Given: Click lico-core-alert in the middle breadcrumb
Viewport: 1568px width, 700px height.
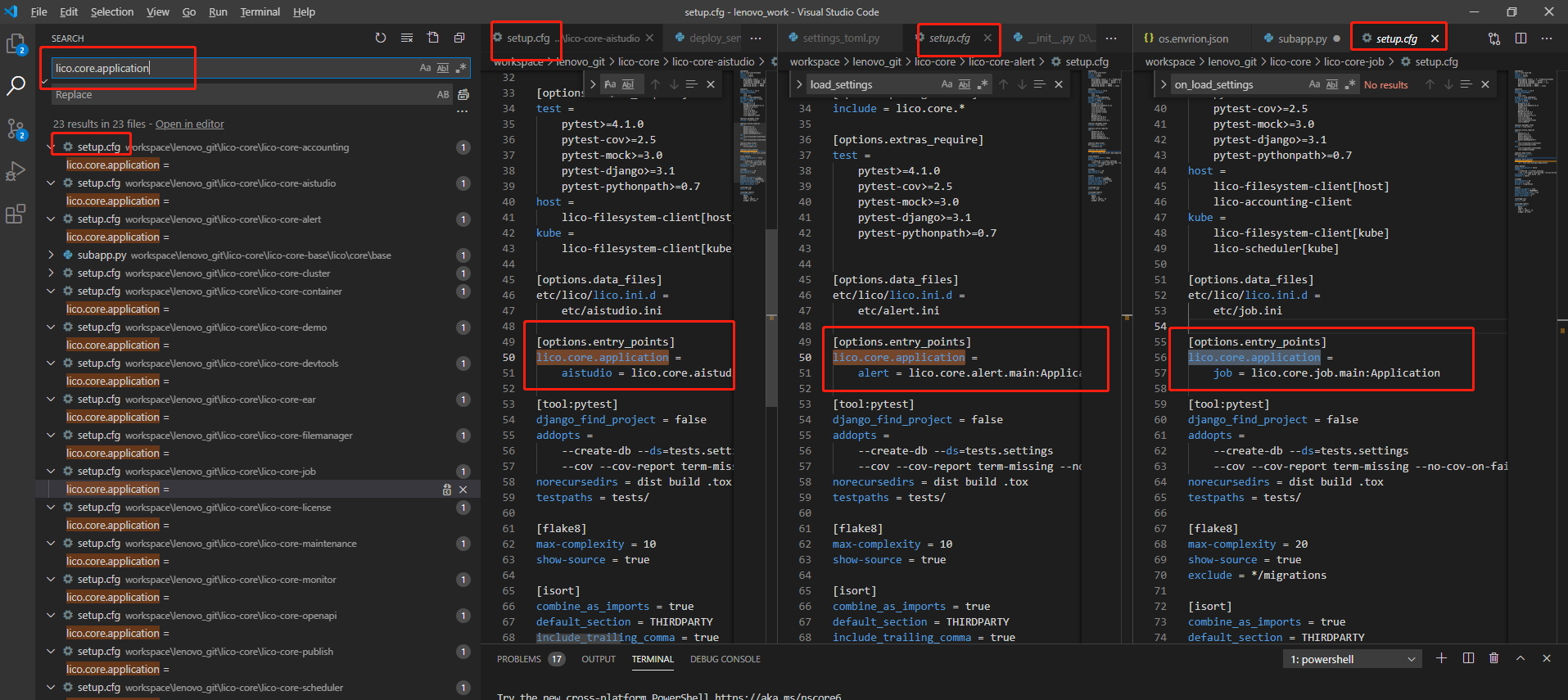Looking at the screenshot, I should click(1001, 61).
